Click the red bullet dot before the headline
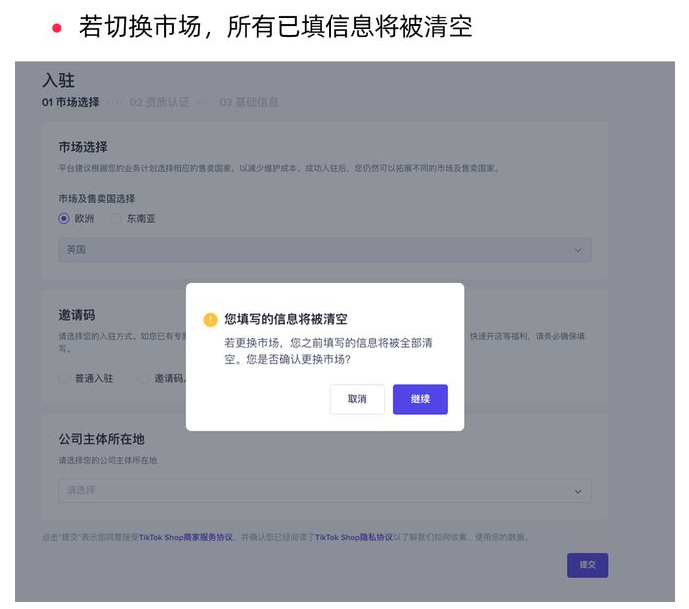This screenshot has height=609, width=689. (x=56, y=28)
